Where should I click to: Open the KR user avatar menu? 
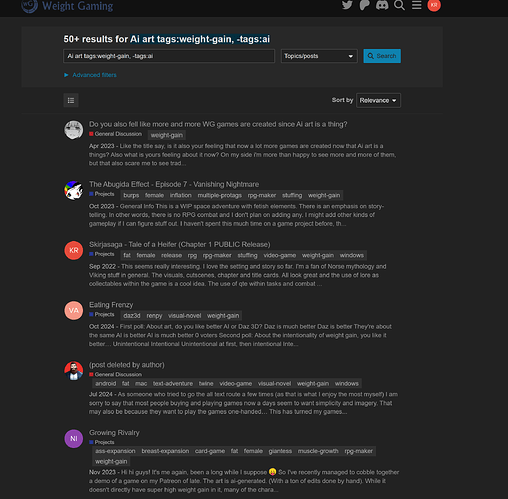pos(434,5)
